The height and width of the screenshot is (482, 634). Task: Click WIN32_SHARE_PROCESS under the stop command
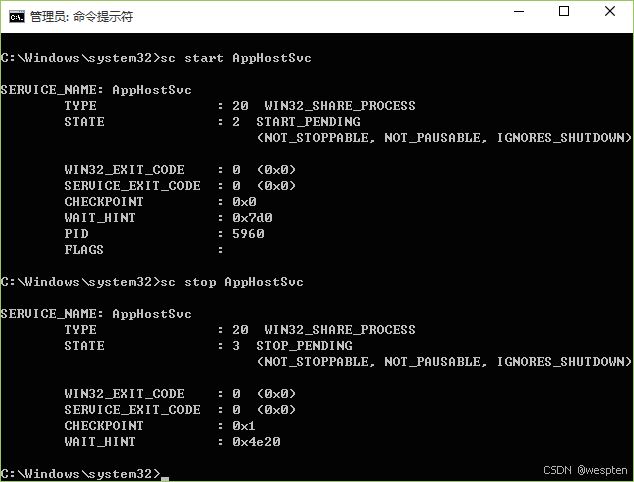(340, 330)
